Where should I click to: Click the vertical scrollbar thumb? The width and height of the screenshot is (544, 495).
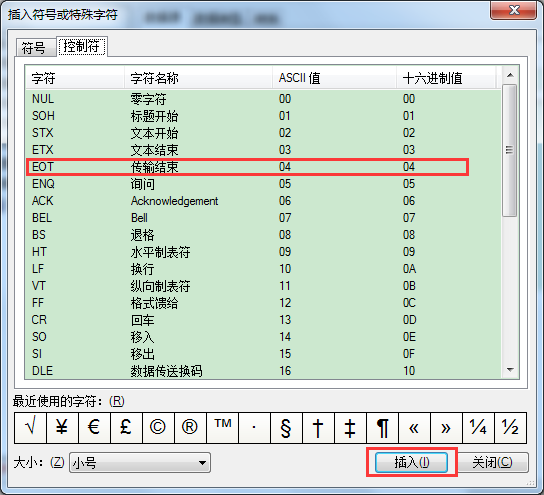pyautogui.click(x=510, y=150)
